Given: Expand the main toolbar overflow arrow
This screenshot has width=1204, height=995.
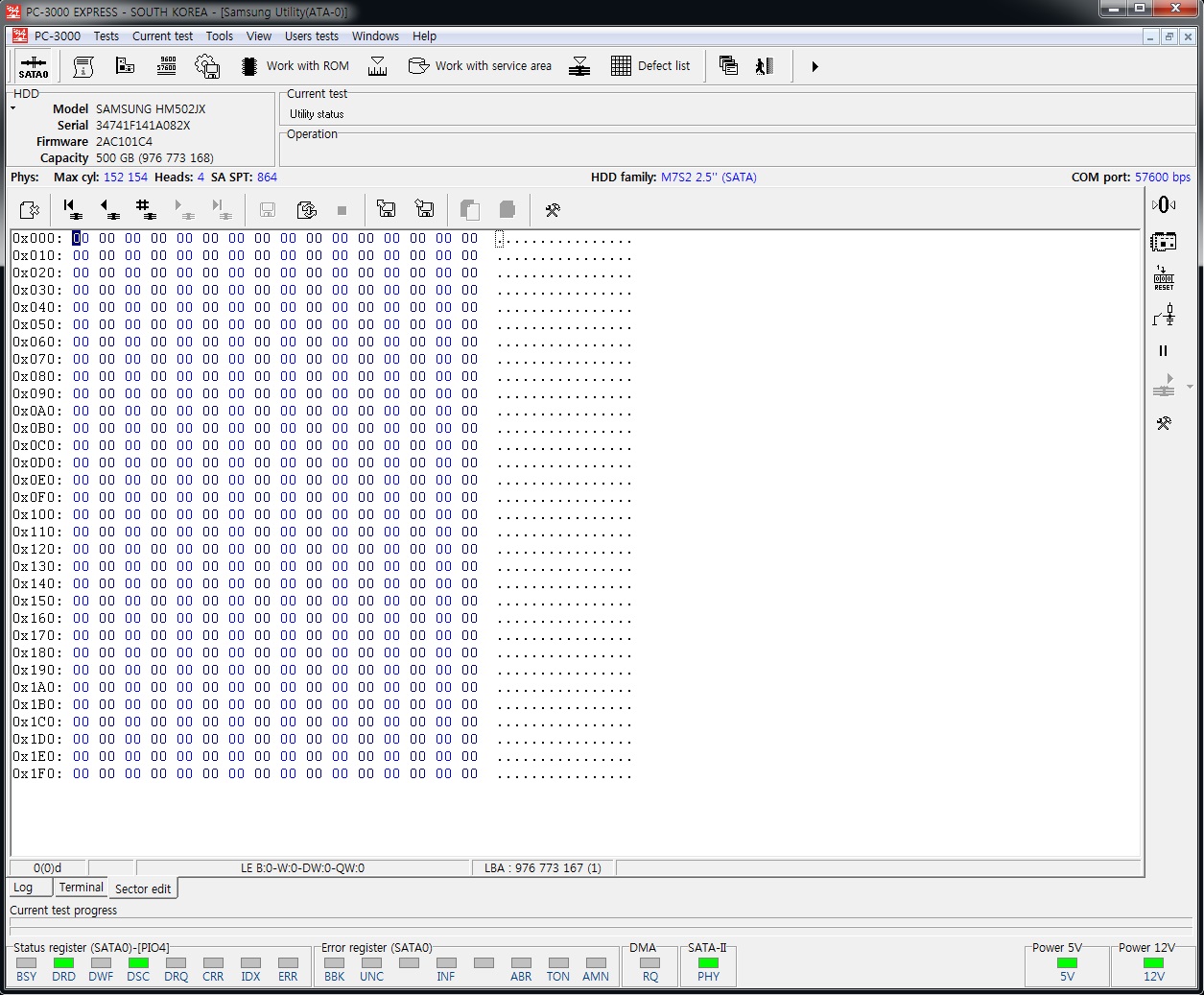Looking at the screenshot, I should pos(814,66).
